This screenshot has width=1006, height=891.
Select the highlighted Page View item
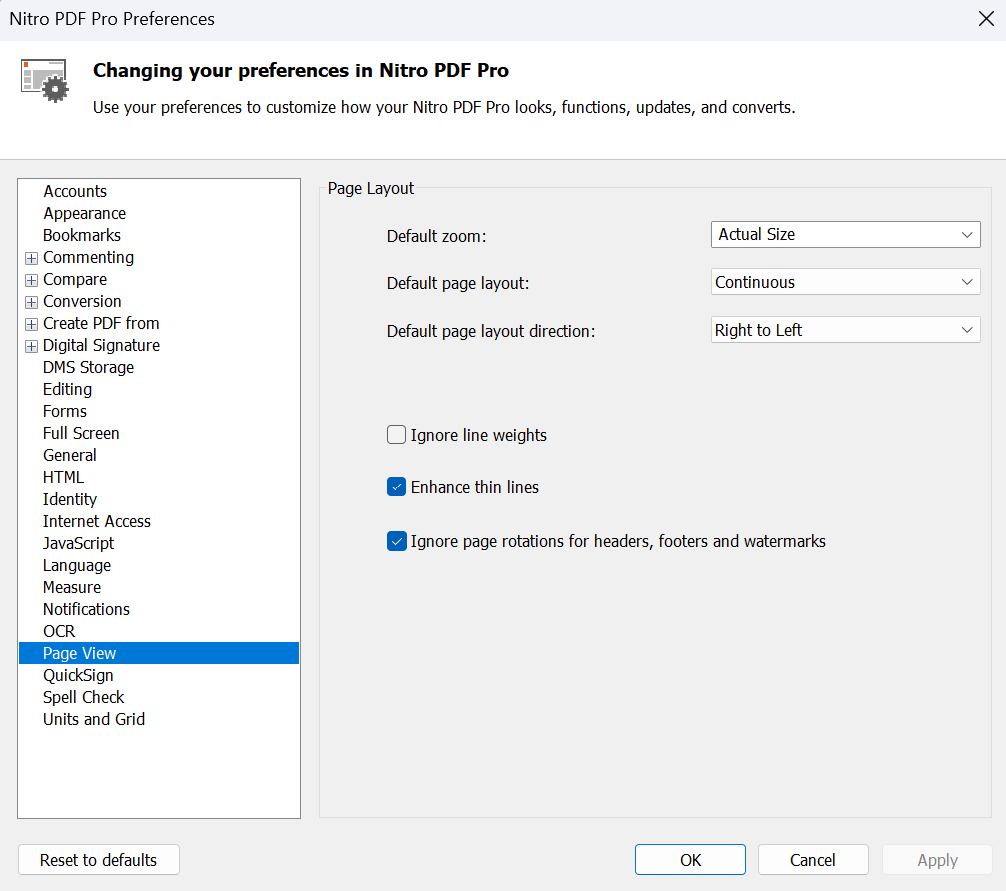pyautogui.click(x=159, y=653)
